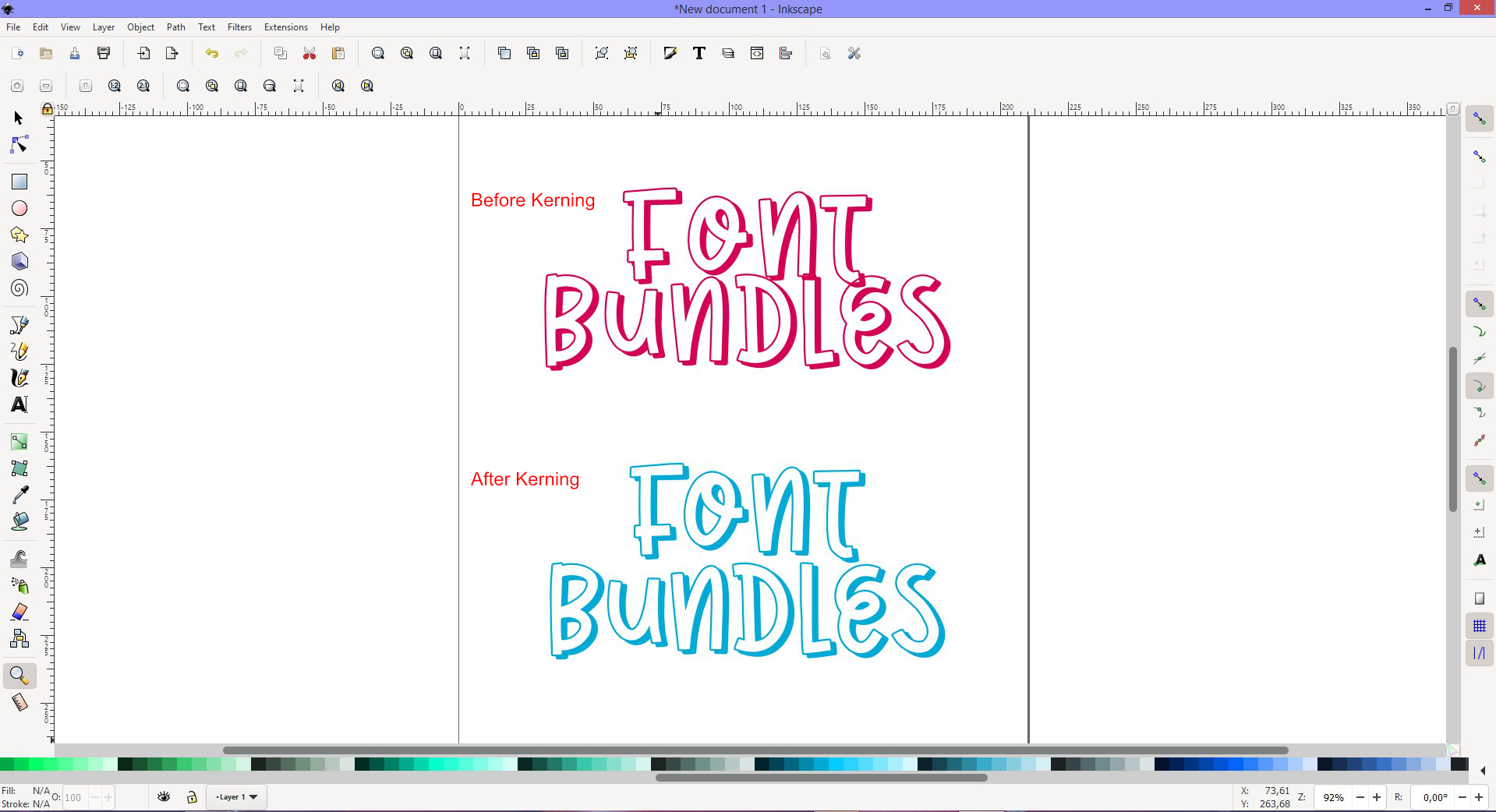Activate the Node editing tool
The height and width of the screenshot is (812, 1496).
19,145
